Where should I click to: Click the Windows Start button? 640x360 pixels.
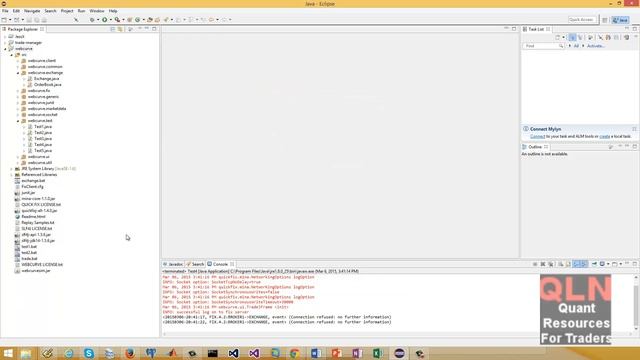tap(8, 353)
